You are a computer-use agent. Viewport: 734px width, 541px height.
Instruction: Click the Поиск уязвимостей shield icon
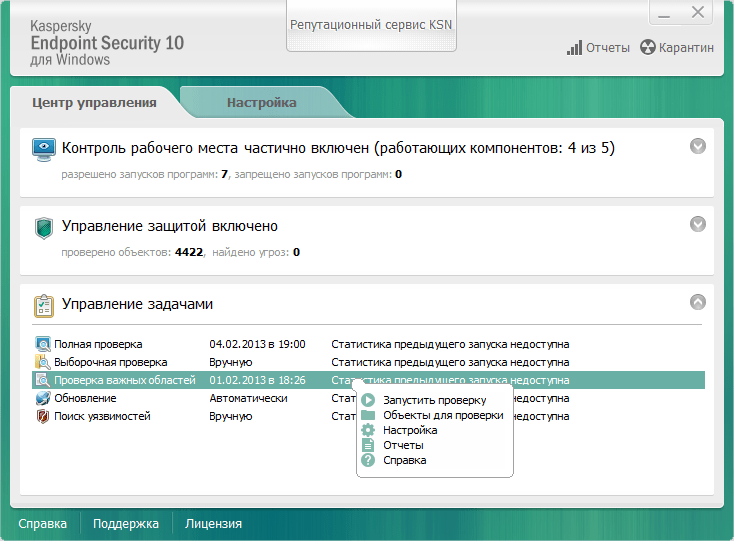43,416
